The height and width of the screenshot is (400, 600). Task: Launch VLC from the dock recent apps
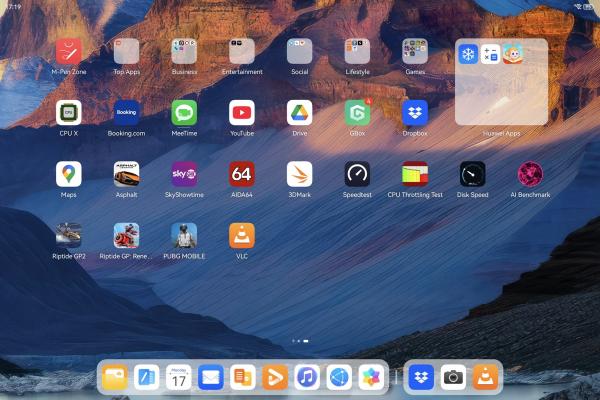[x=486, y=377]
